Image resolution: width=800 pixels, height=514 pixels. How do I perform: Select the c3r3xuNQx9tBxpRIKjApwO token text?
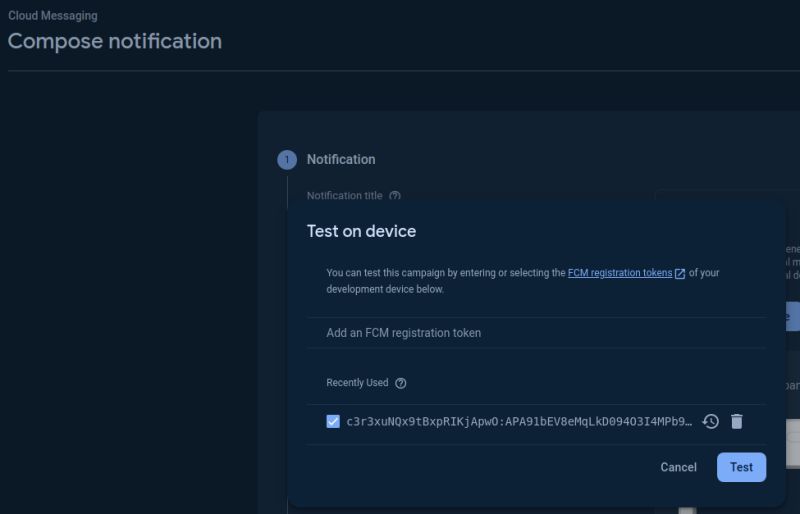click(x=519, y=422)
